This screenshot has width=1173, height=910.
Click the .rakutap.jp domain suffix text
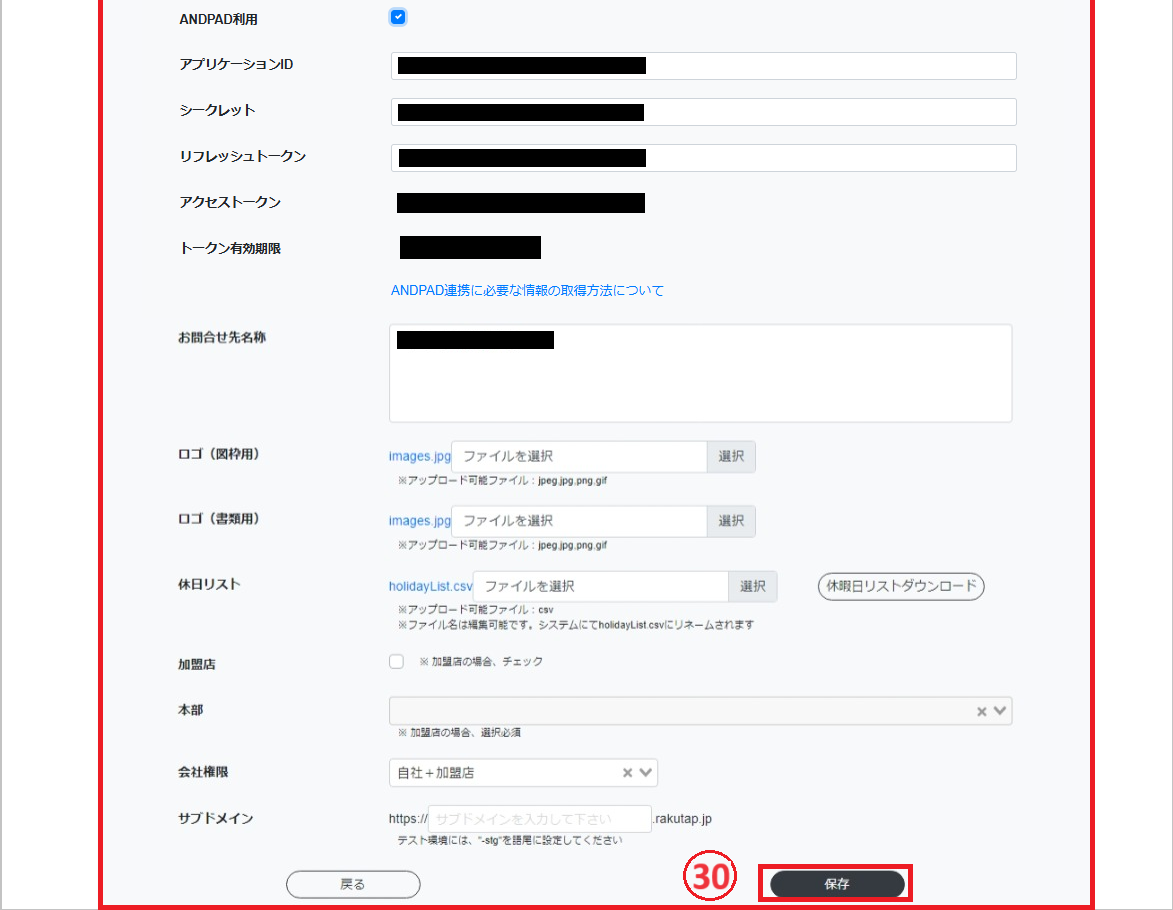(x=682, y=819)
